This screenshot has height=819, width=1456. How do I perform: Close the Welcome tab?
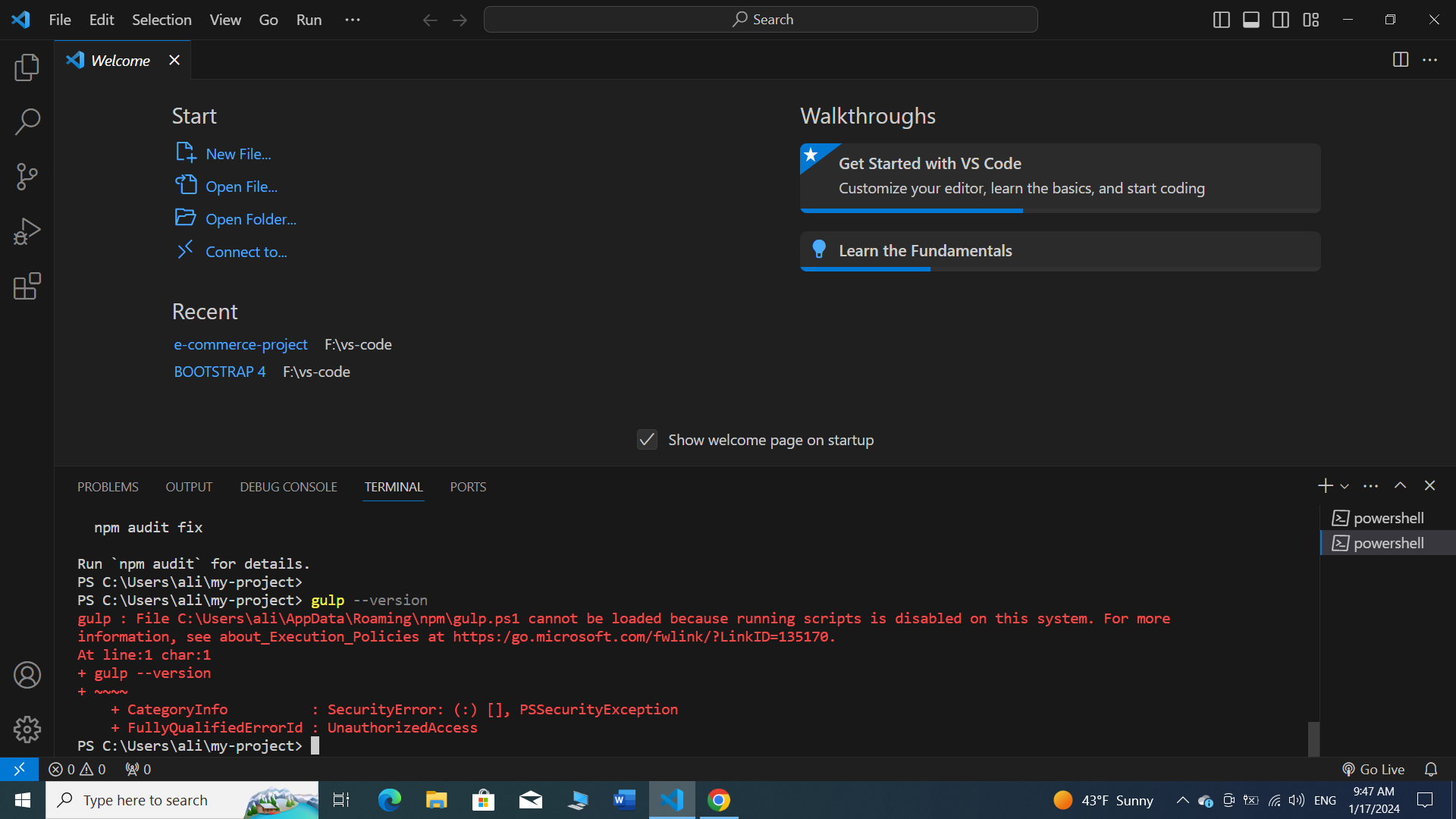174,60
